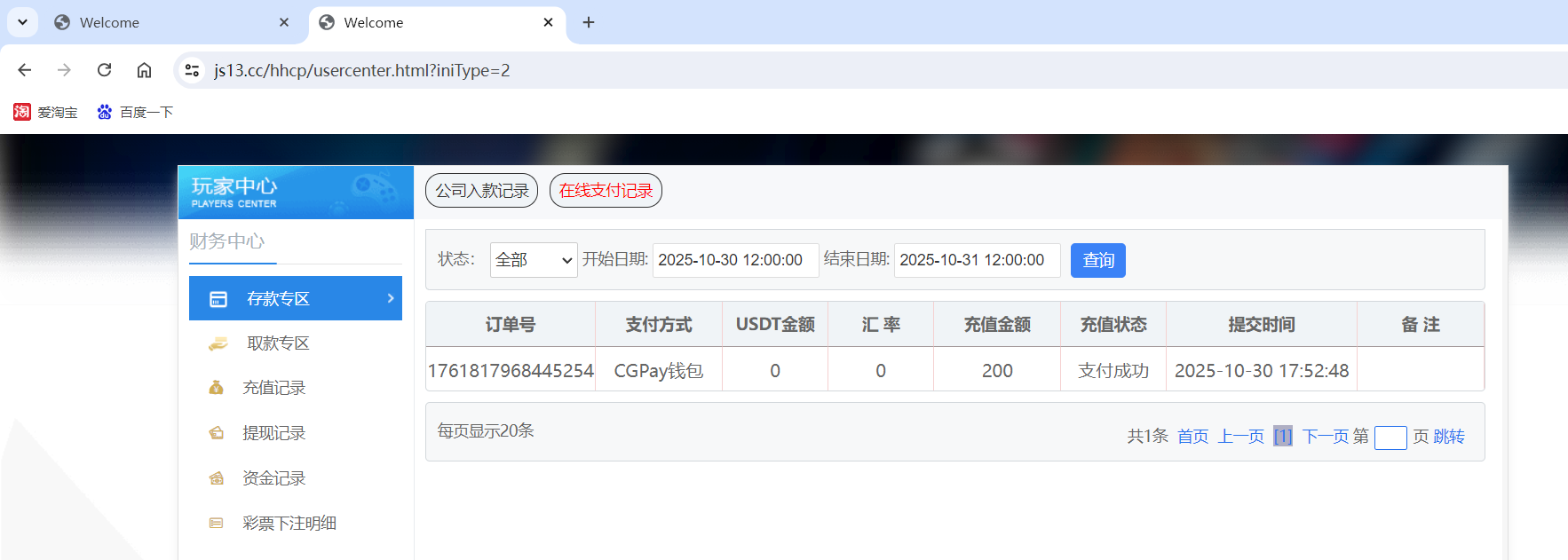The width and height of the screenshot is (1568, 560).
Task: Click the 提现记录 icon
Action: [x=216, y=433]
